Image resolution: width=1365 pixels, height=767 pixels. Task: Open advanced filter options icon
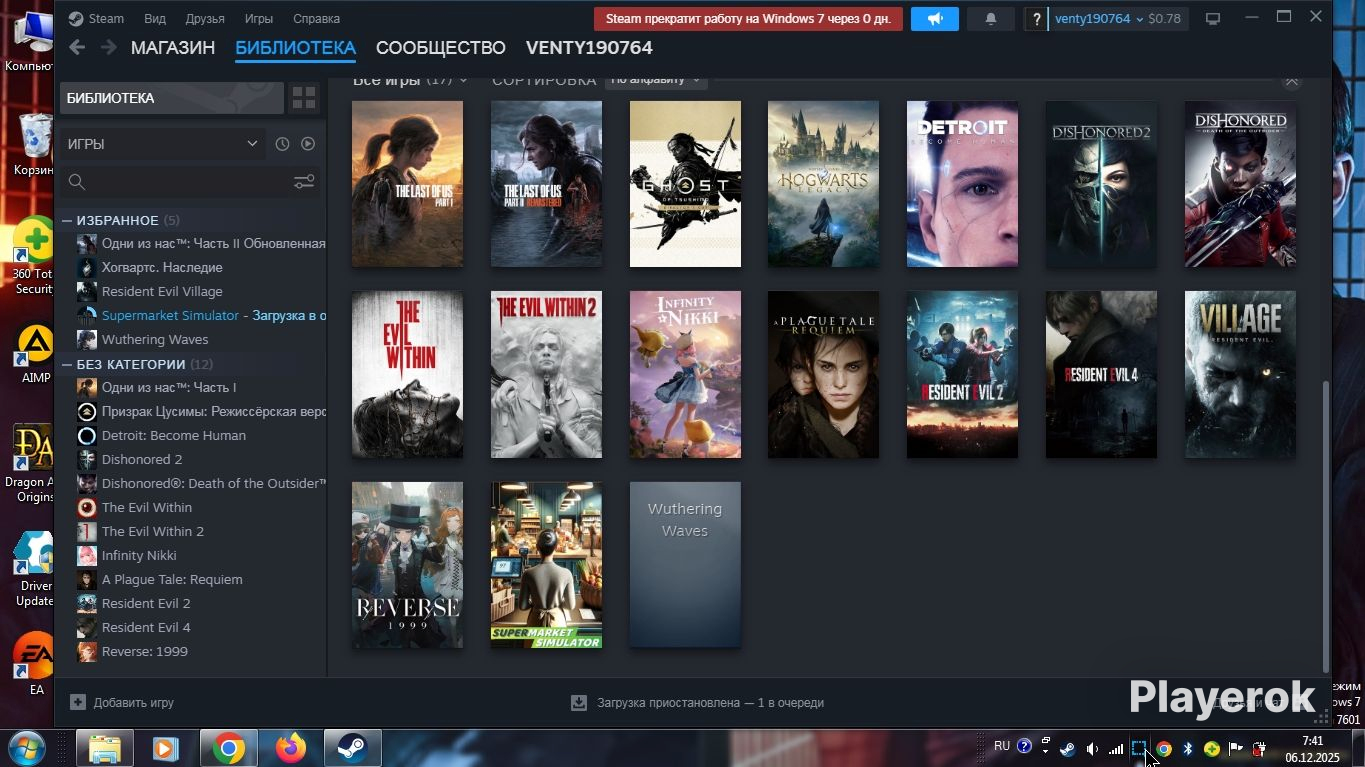click(x=304, y=181)
